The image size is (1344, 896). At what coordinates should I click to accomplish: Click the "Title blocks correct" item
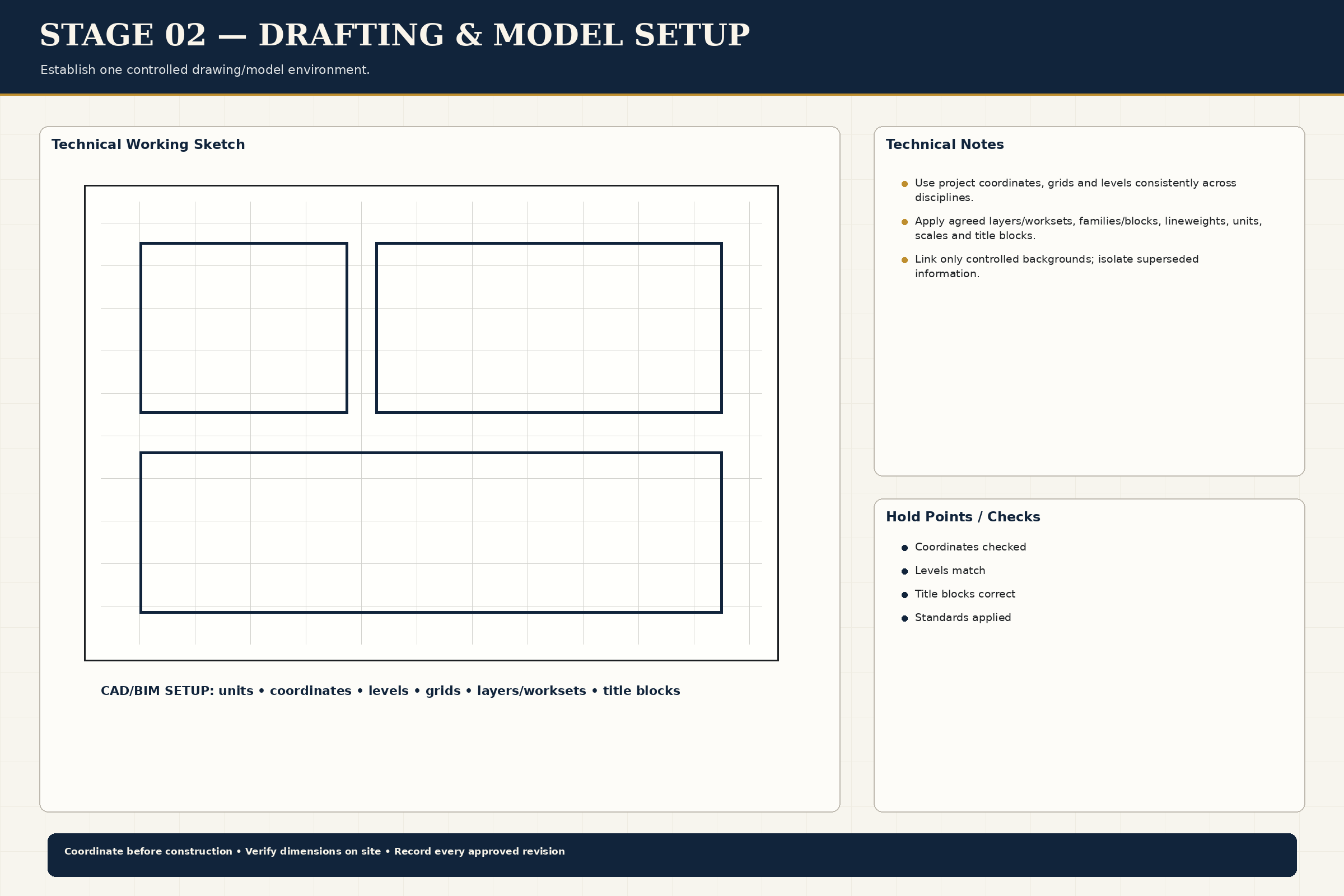point(964,594)
